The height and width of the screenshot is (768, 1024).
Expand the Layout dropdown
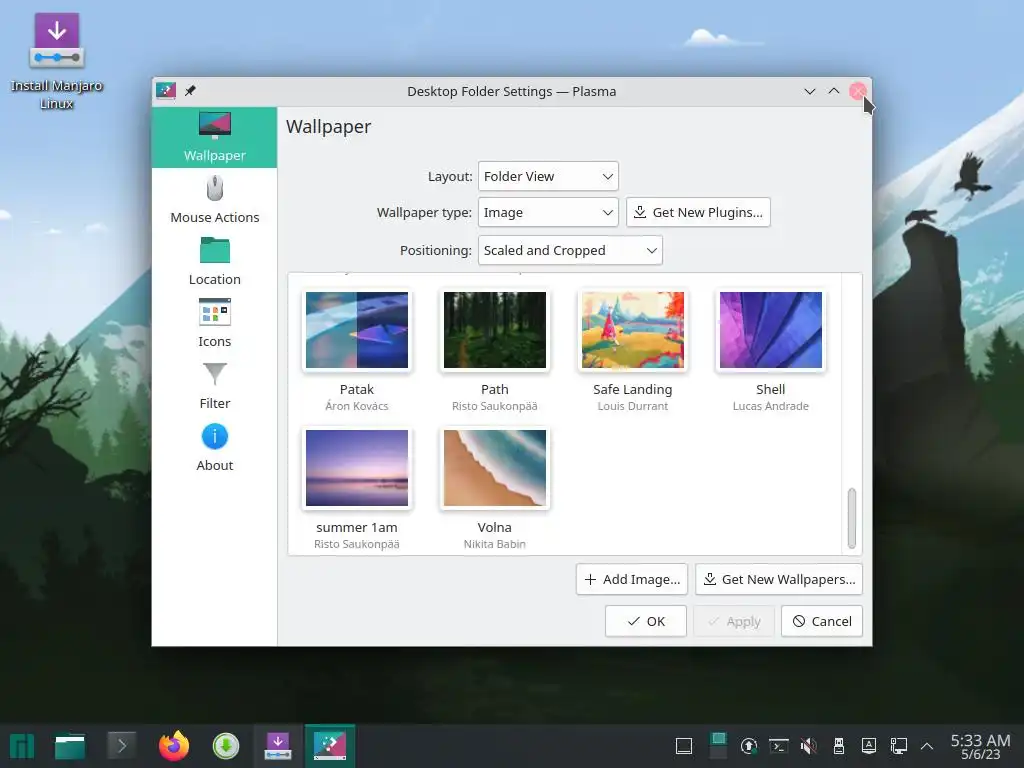click(548, 176)
